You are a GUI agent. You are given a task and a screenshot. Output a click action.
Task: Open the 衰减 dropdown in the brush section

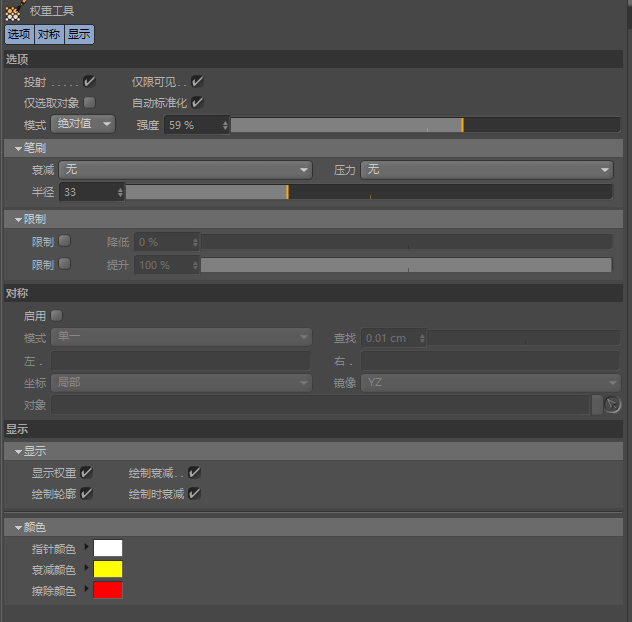pyautogui.click(x=185, y=170)
